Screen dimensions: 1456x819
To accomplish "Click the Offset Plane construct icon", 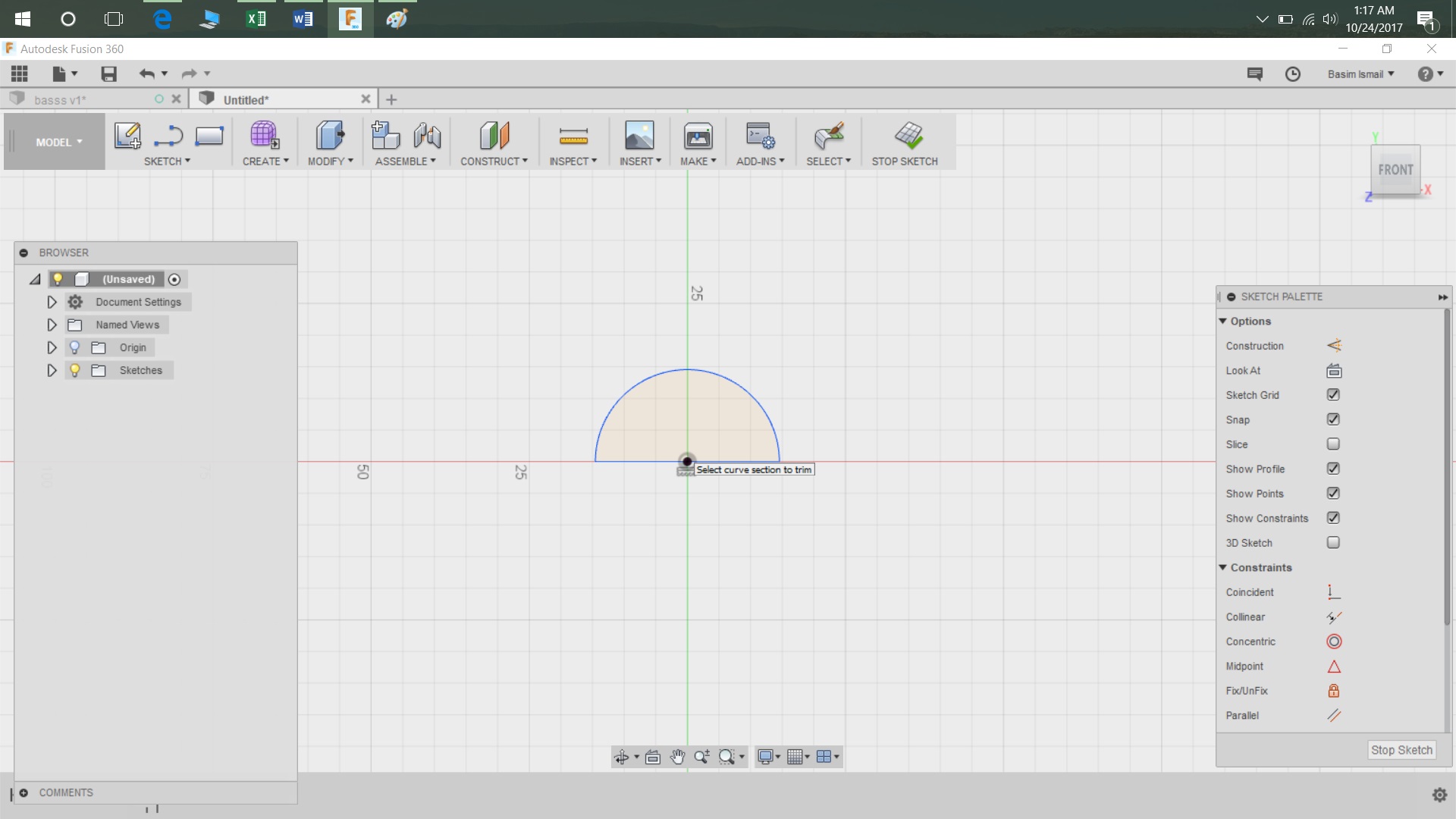I will click(x=494, y=136).
